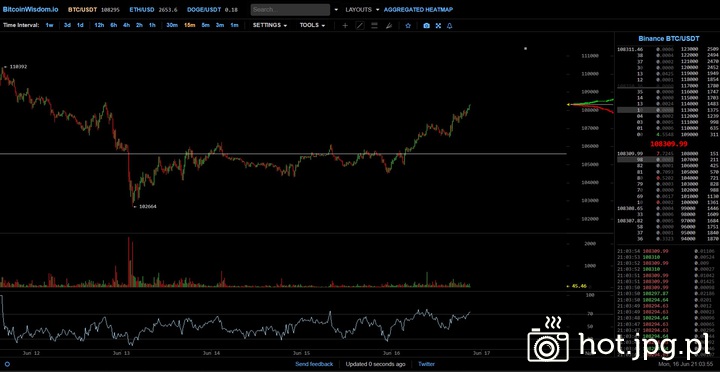Set time interval to 1h
The image size is (720, 372).
152,25
